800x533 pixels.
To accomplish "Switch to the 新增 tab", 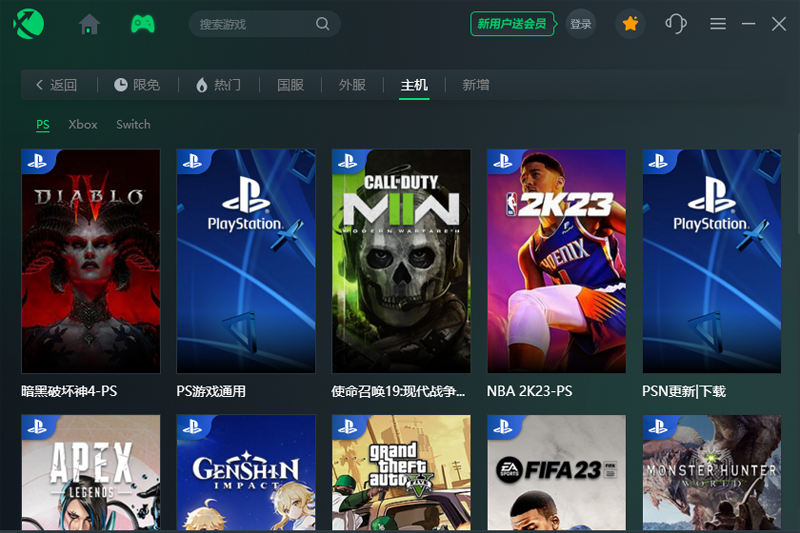I will (x=476, y=85).
